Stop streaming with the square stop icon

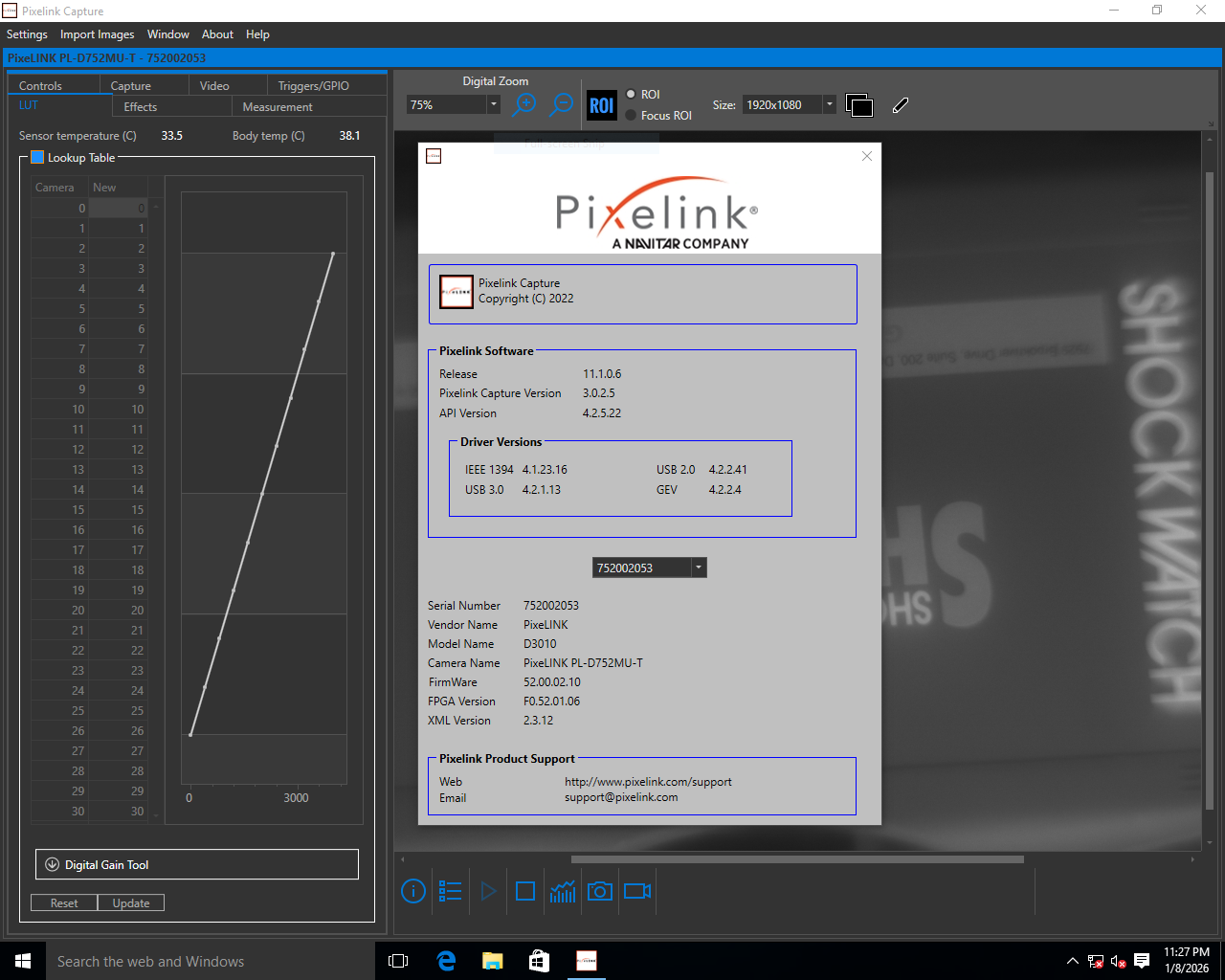pyautogui.click(x=525, y=891)
